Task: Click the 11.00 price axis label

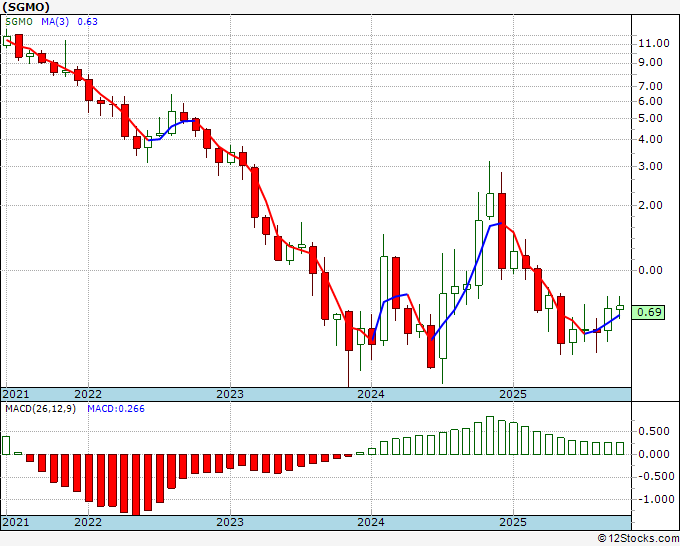Action: 654,43
